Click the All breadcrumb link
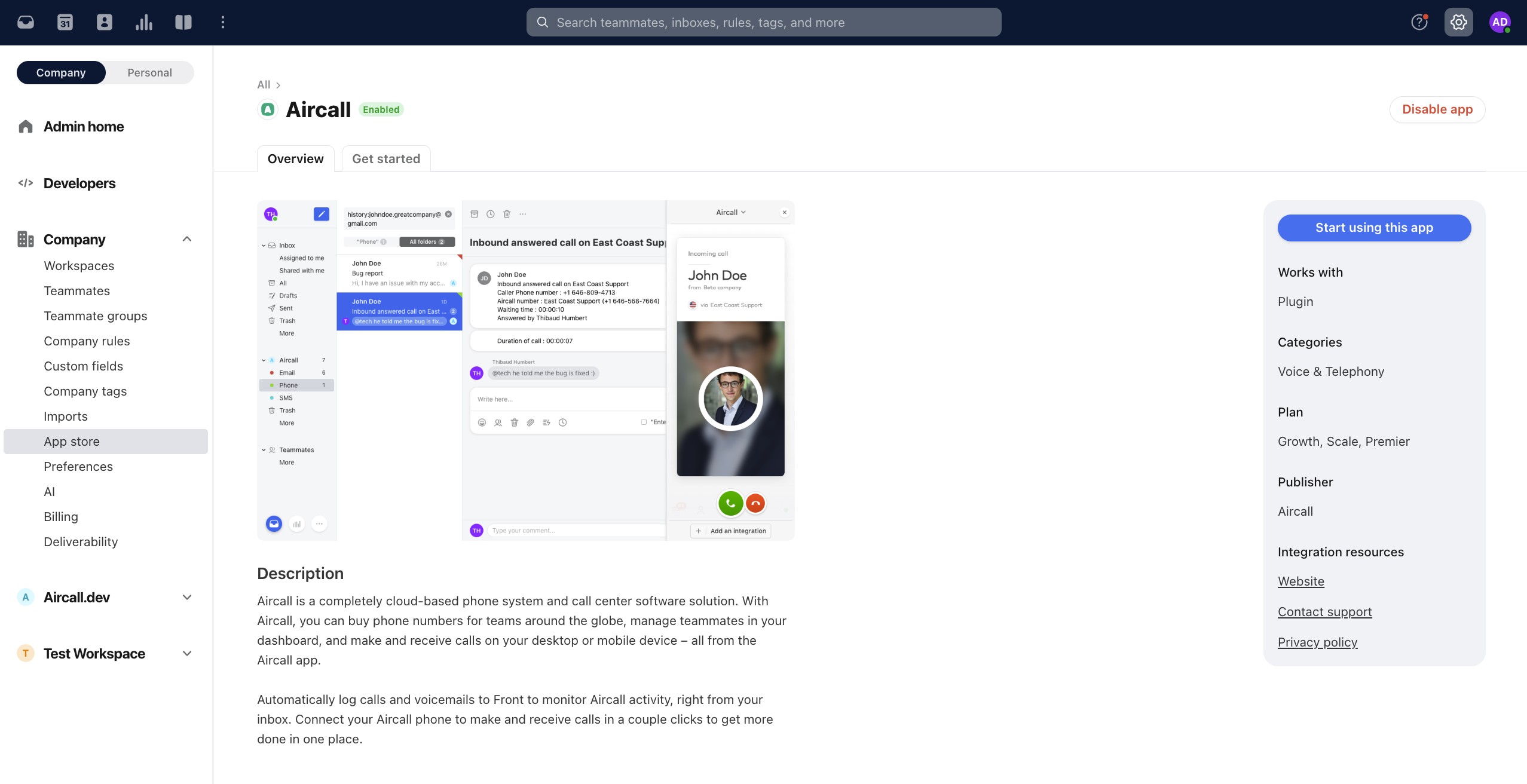The image size is (1527, 784). [264, 85]
